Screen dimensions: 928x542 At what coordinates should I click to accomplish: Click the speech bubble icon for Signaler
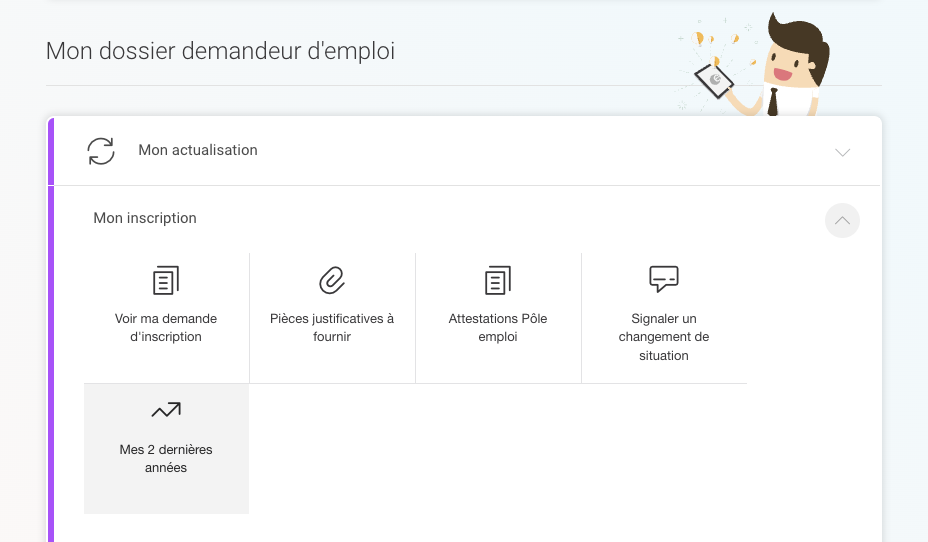tap(664, 278)
